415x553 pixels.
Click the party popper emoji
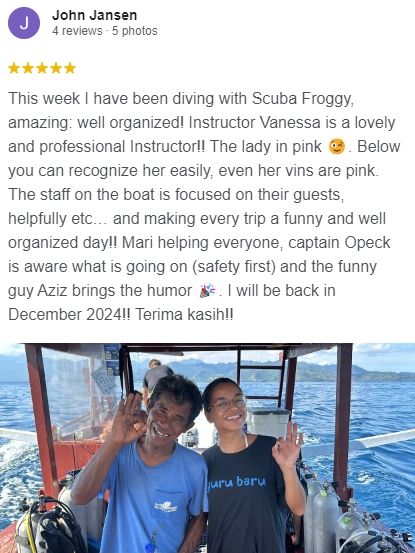(x=207, y=291)
